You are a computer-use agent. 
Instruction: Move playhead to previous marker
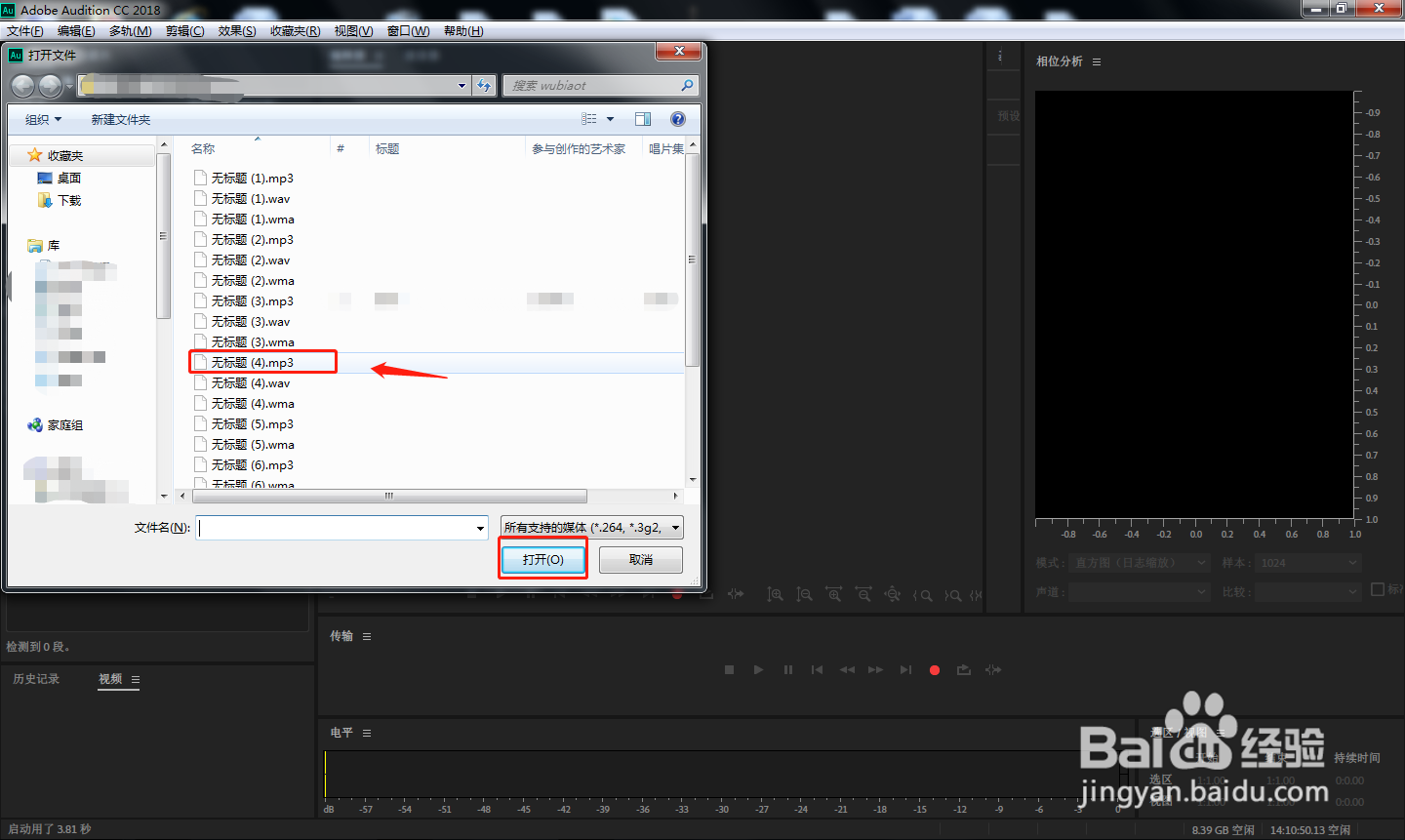pyautogui.click(x=817, y=669)
